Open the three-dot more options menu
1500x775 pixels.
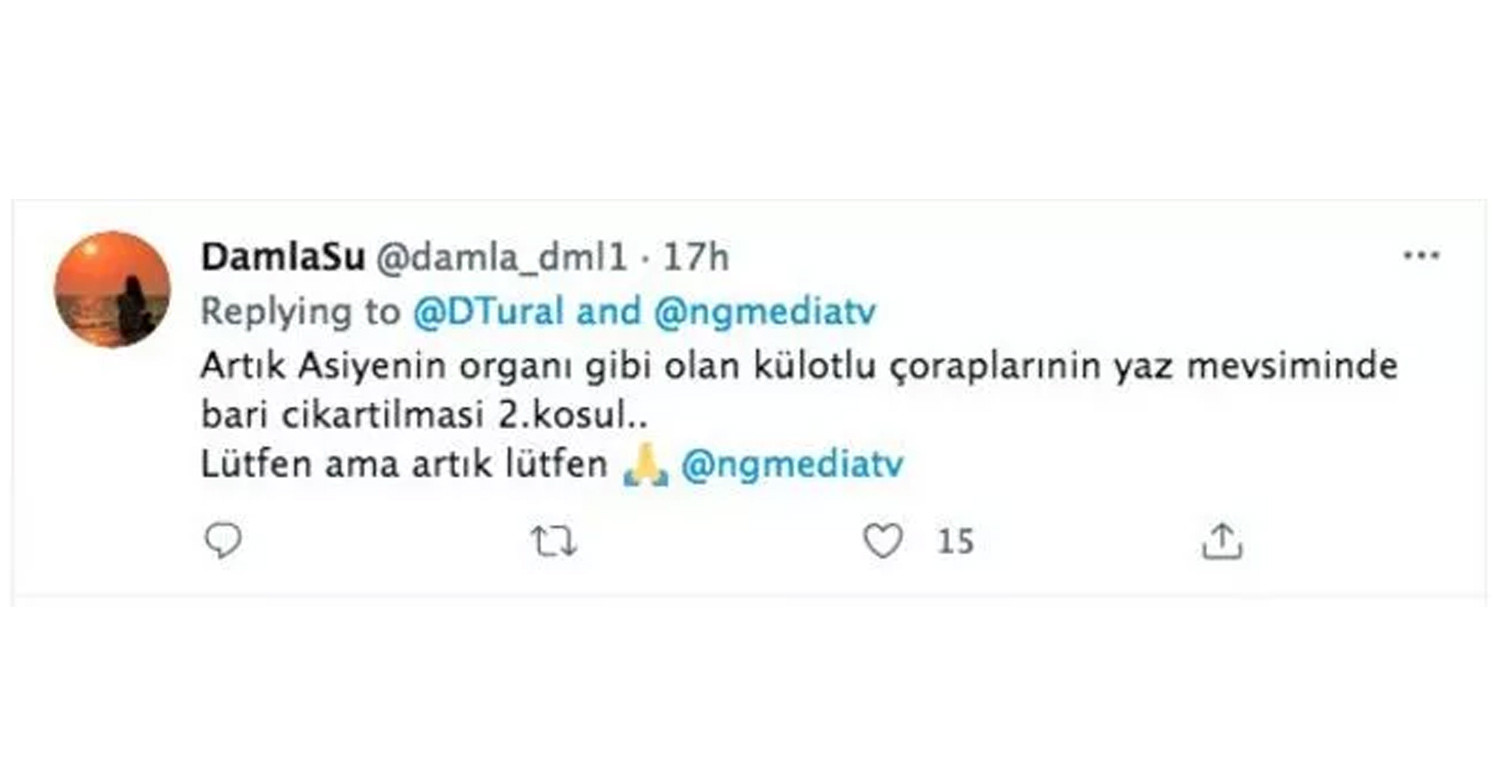tap(1421, 256)
